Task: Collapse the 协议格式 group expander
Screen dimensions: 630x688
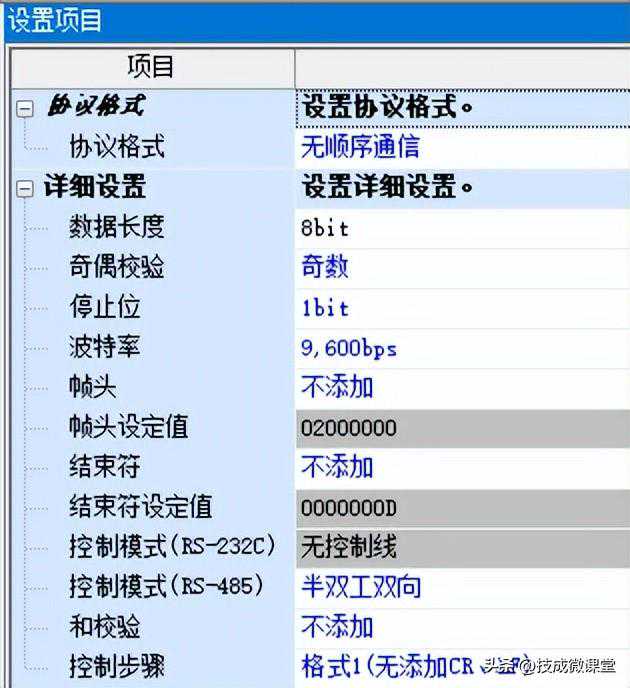Action: click(24, 109)
